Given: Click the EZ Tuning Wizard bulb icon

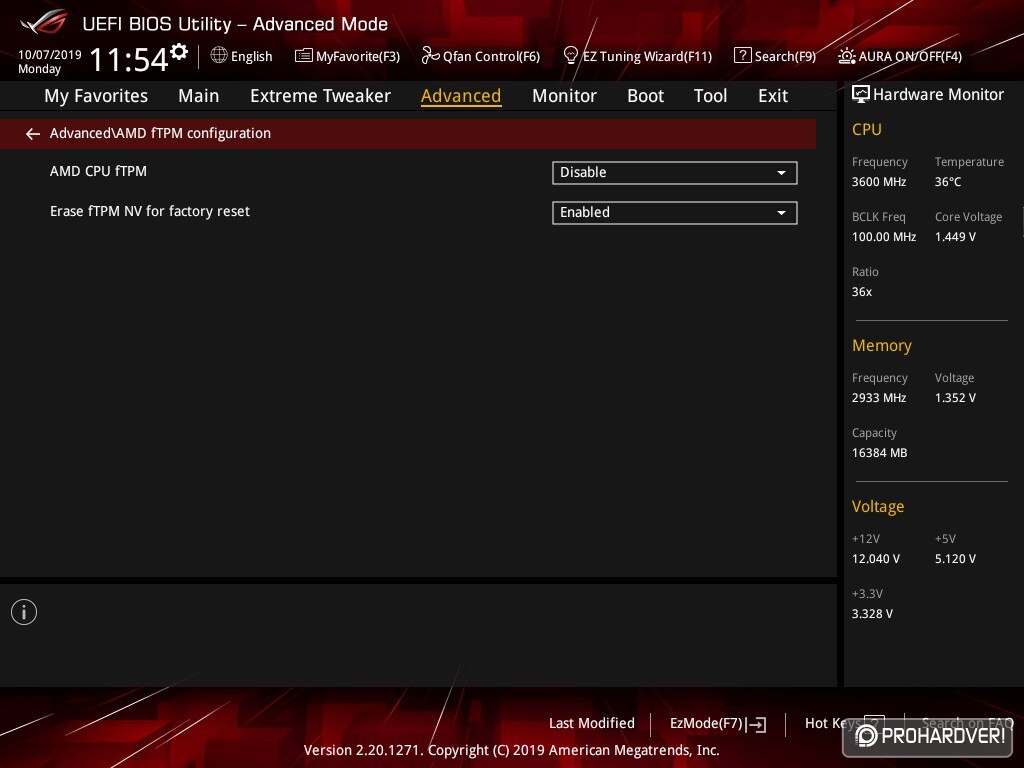Looking at the screenshot, I should 571,56.
